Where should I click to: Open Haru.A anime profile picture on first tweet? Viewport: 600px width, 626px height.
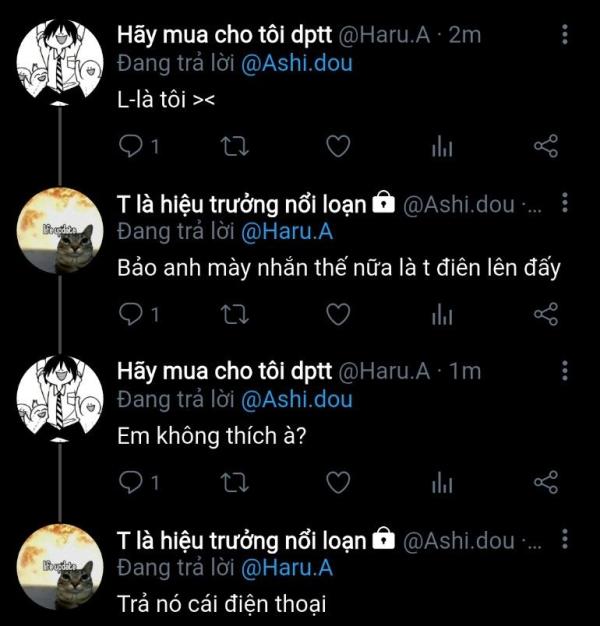tap(60, 60)
